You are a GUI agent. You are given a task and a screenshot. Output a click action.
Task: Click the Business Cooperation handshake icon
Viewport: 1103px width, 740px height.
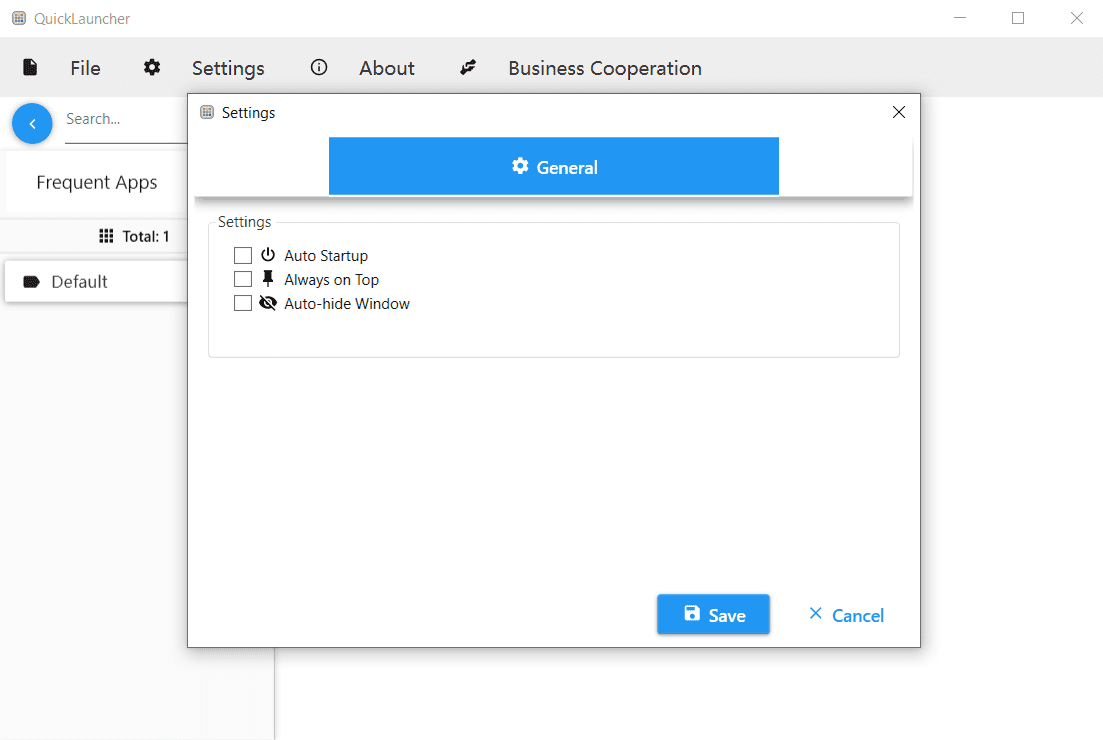click(468, 67)
